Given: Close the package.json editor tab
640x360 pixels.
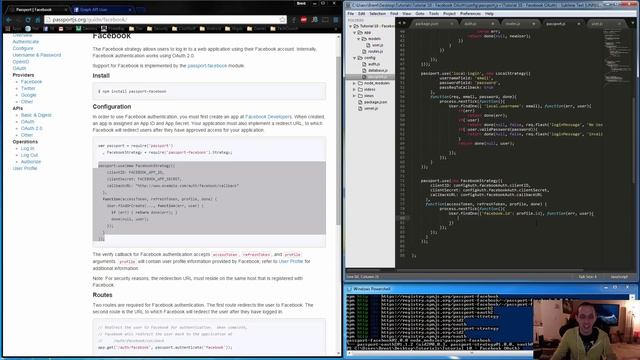Looking at the screenshot, I should [x=451, y=24].
